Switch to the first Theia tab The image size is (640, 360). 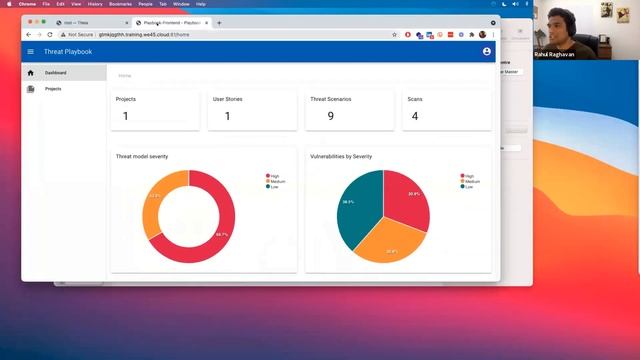92,23
